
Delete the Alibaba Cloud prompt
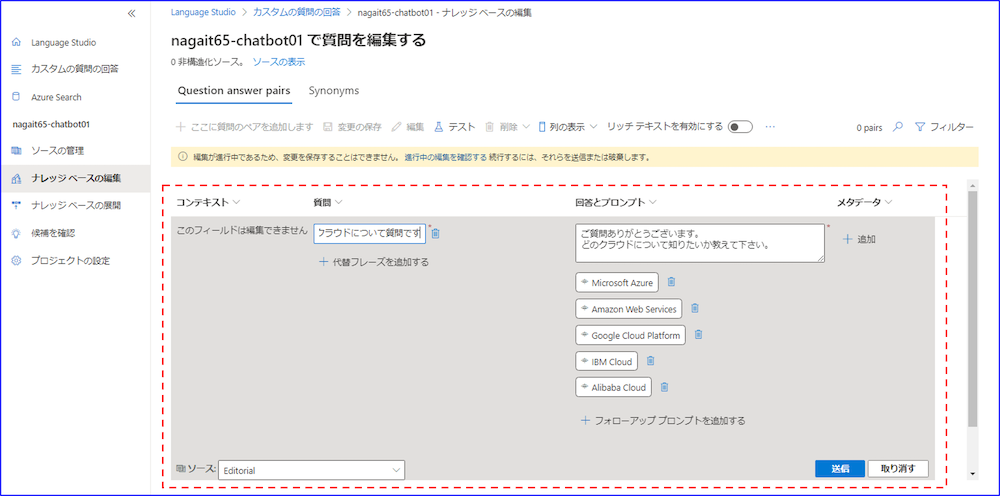tap(665, 387)
